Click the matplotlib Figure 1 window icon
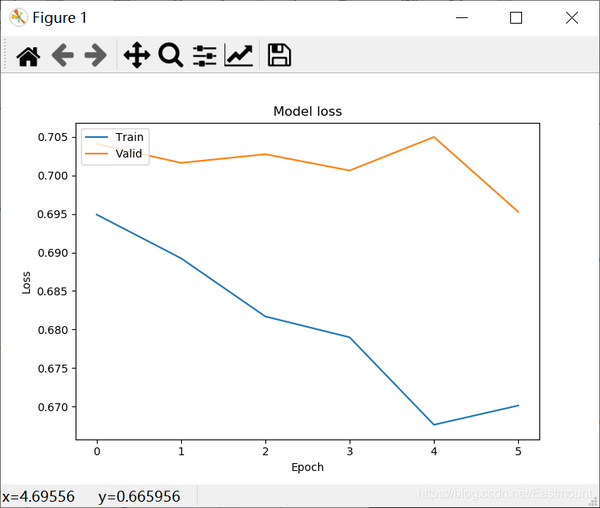 point(18,18)
